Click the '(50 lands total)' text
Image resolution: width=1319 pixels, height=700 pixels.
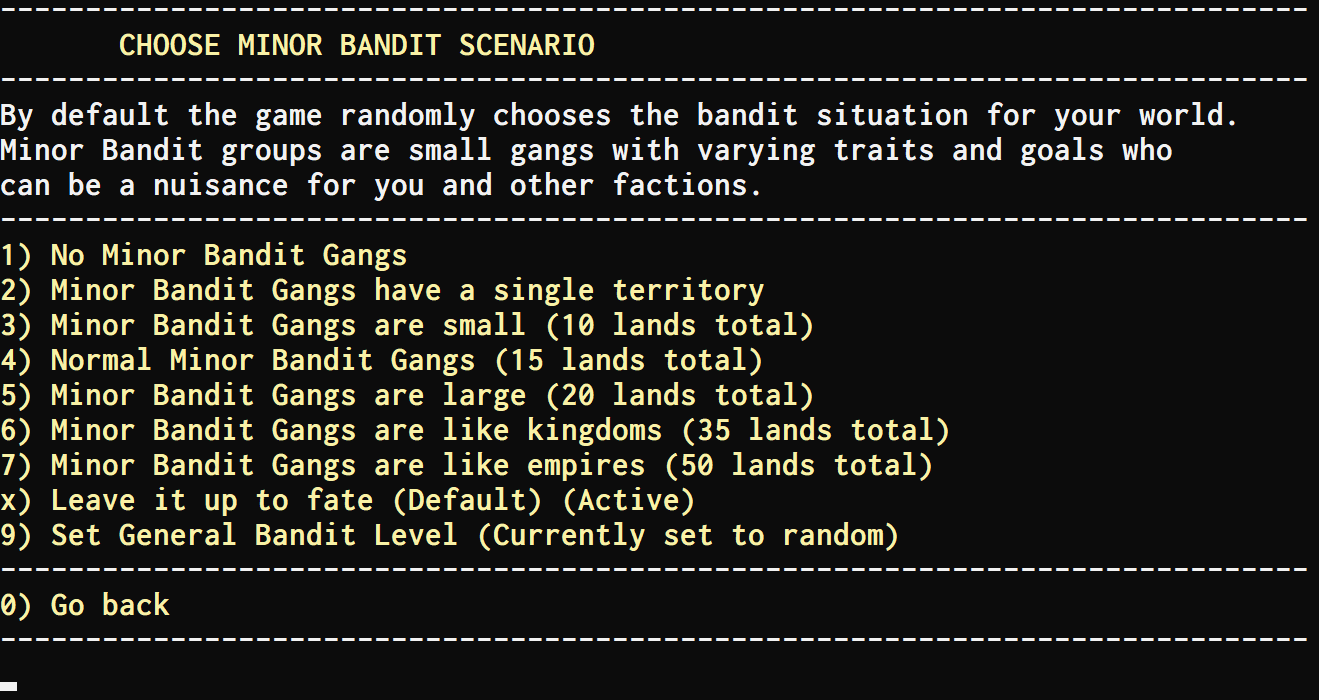(x=798, y=465)
